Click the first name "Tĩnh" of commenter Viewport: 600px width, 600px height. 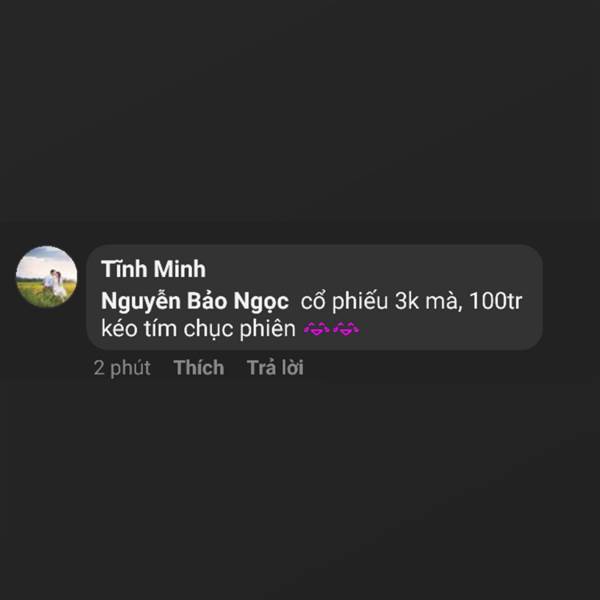click(124, 269)
